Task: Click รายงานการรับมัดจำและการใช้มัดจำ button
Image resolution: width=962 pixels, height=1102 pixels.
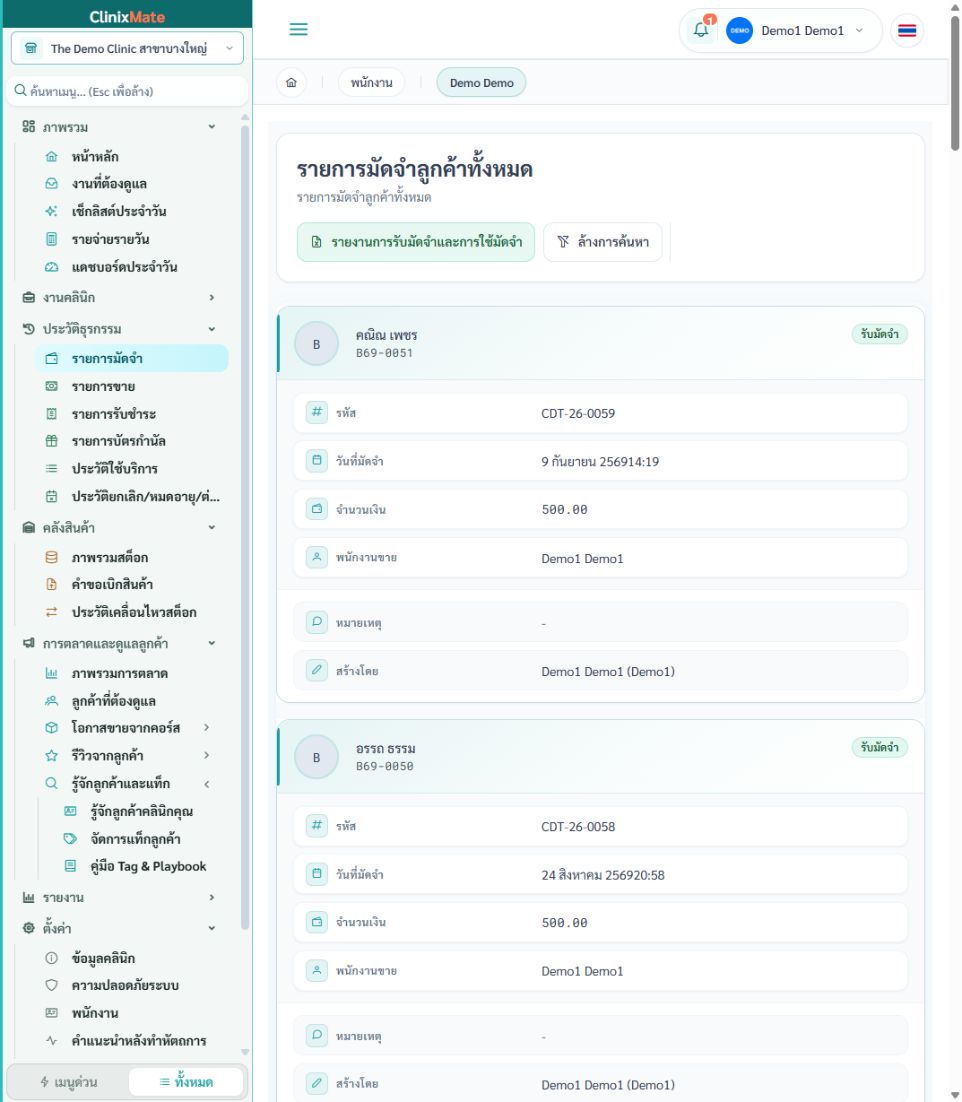Action: point(416,242)
